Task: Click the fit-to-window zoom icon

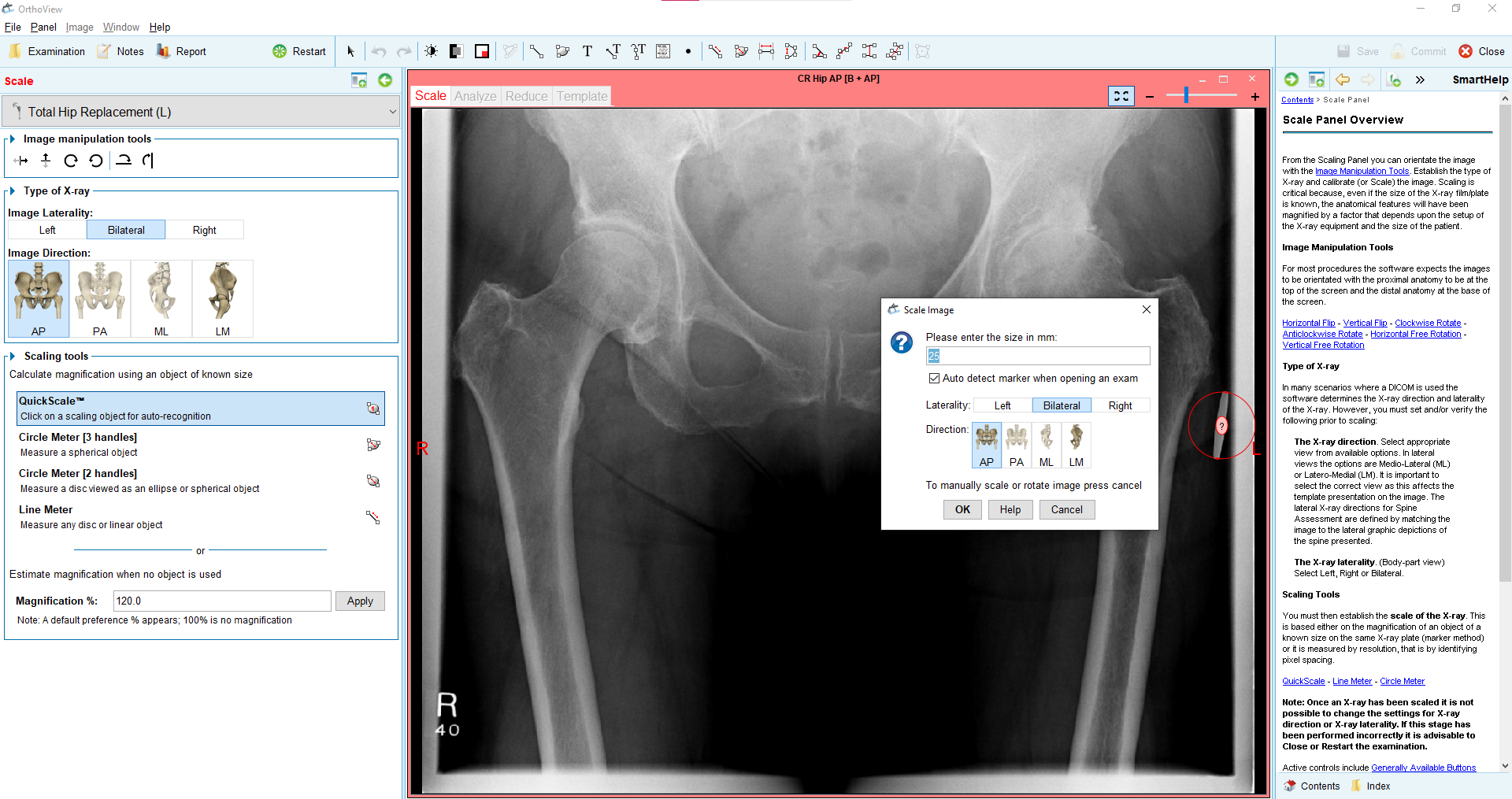Action: [x=1121, y=96]
